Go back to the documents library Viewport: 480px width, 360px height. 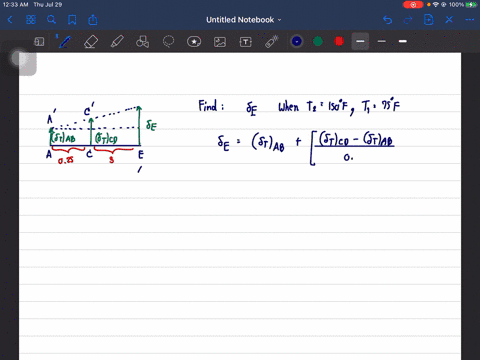point(10,20)
